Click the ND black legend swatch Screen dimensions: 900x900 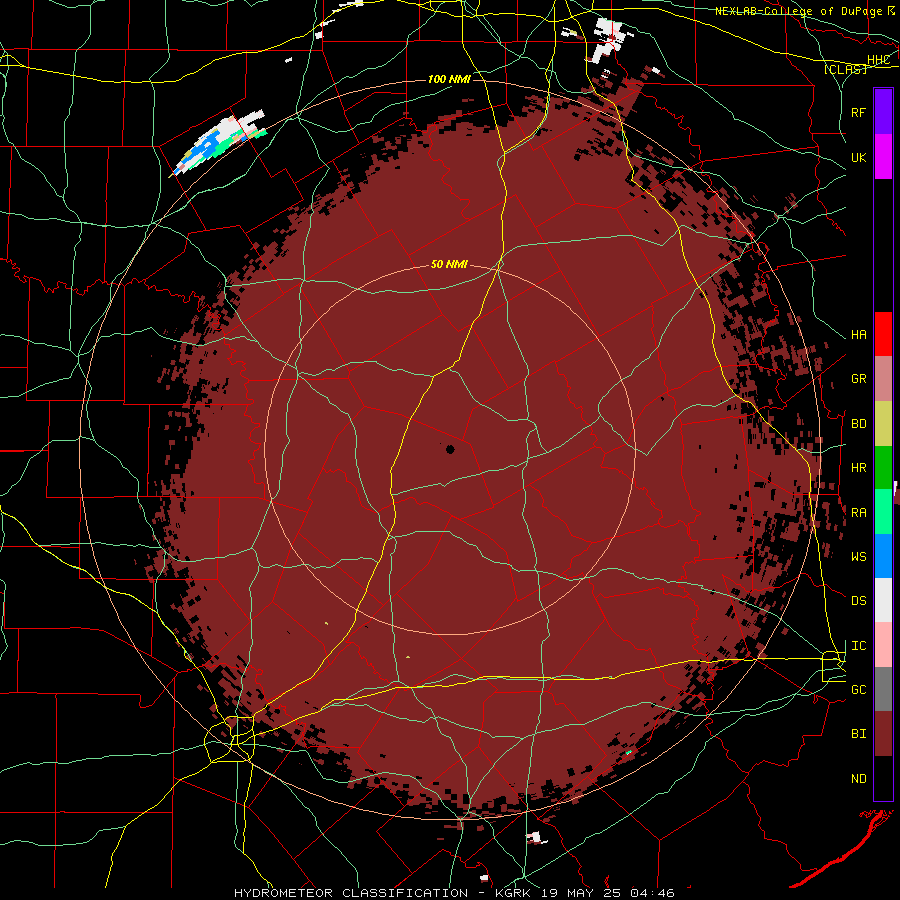click(x=883, y=778)
